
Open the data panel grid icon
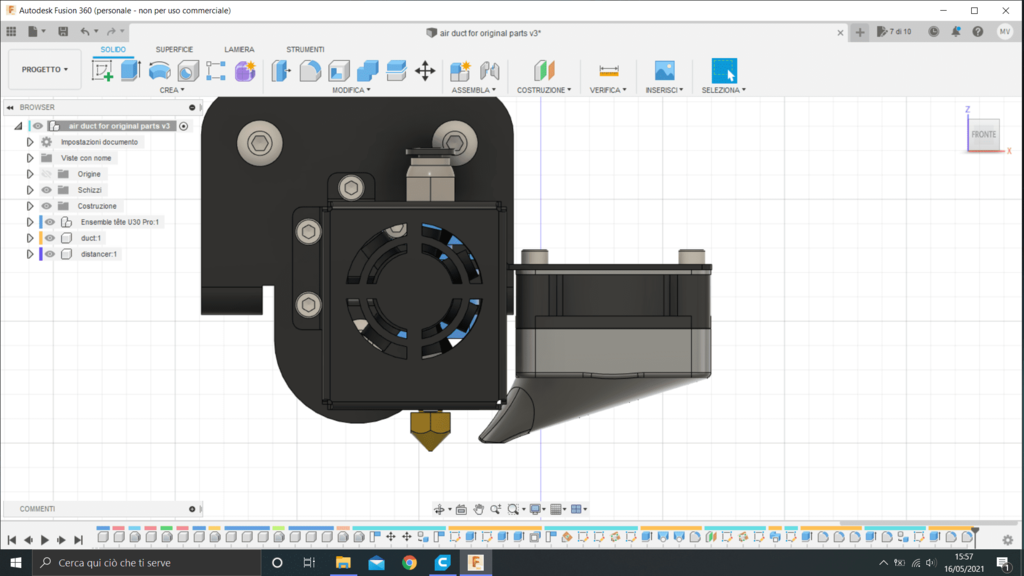click(x=11, y=31)
